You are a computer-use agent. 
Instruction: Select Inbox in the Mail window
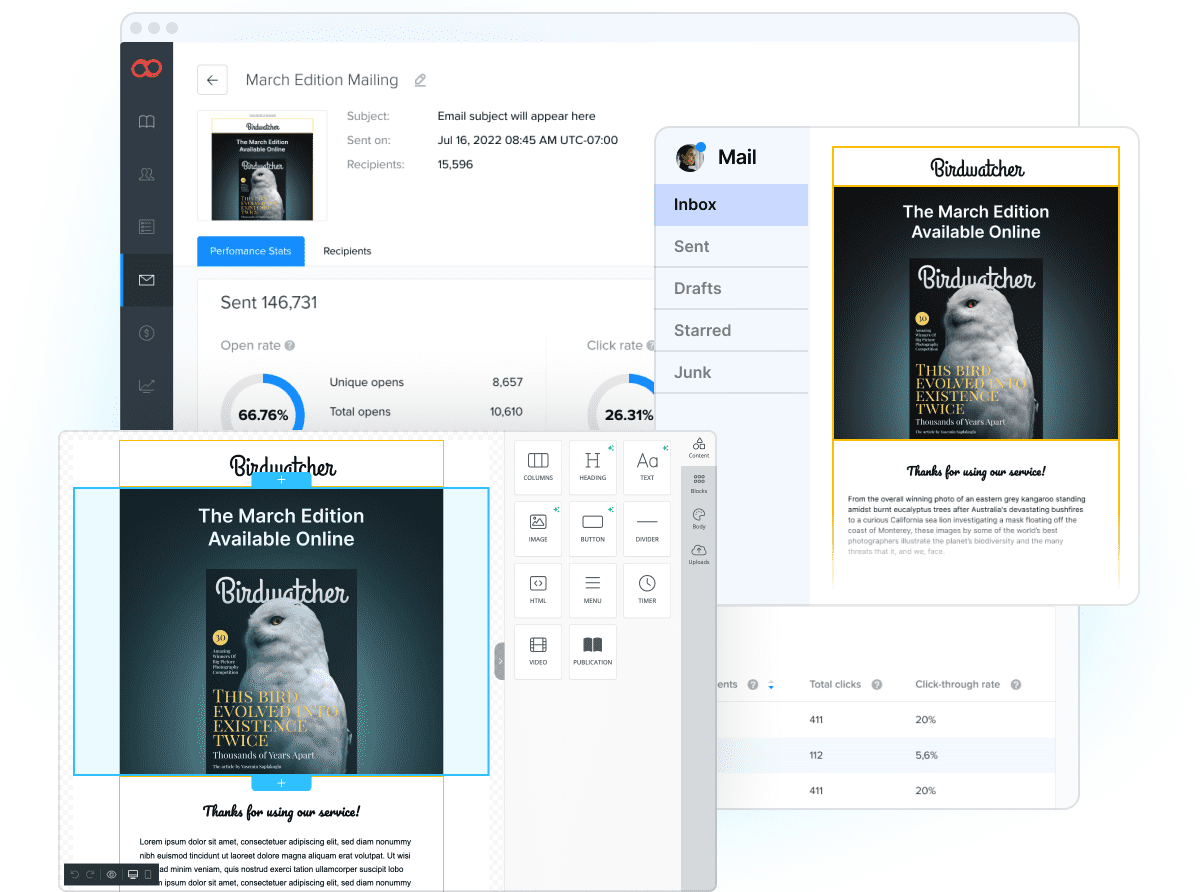tap(731, 205)
